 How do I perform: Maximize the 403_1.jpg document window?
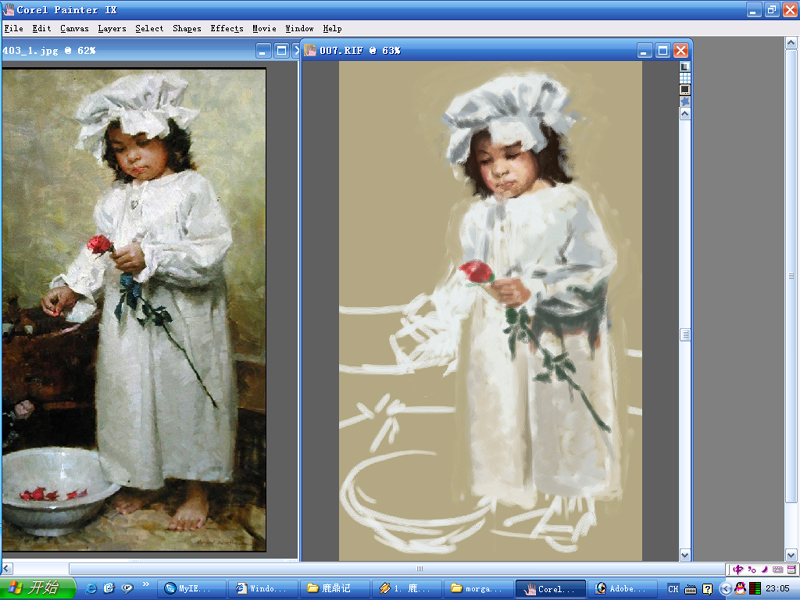coord(281,51)
